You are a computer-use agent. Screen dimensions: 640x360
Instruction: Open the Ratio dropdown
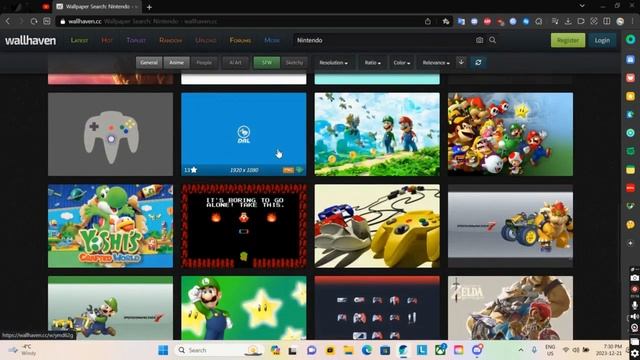tap(372, 62)
